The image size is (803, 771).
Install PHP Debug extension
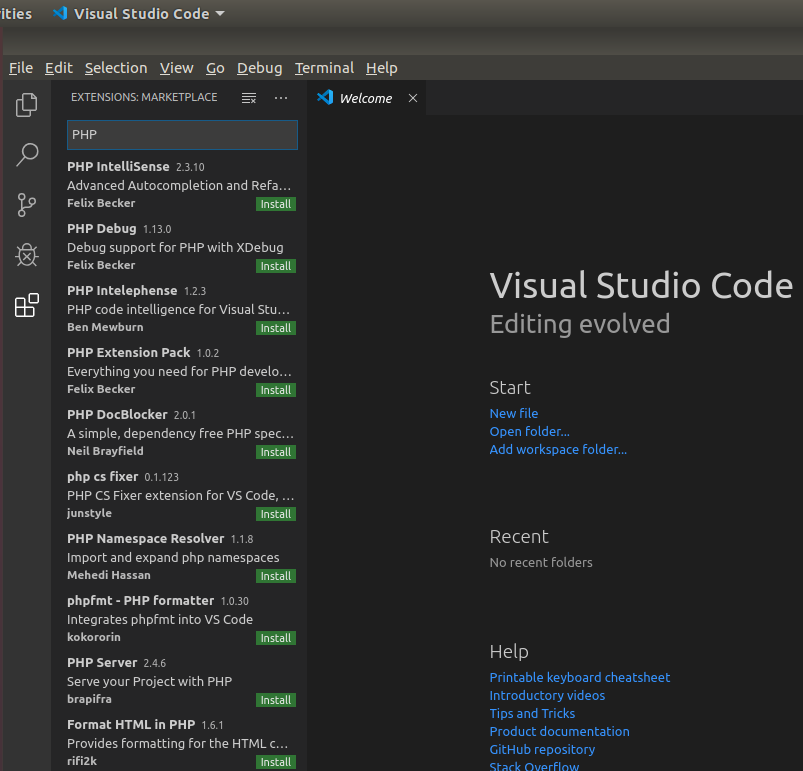pyautogui.click(x=276, y=266)
